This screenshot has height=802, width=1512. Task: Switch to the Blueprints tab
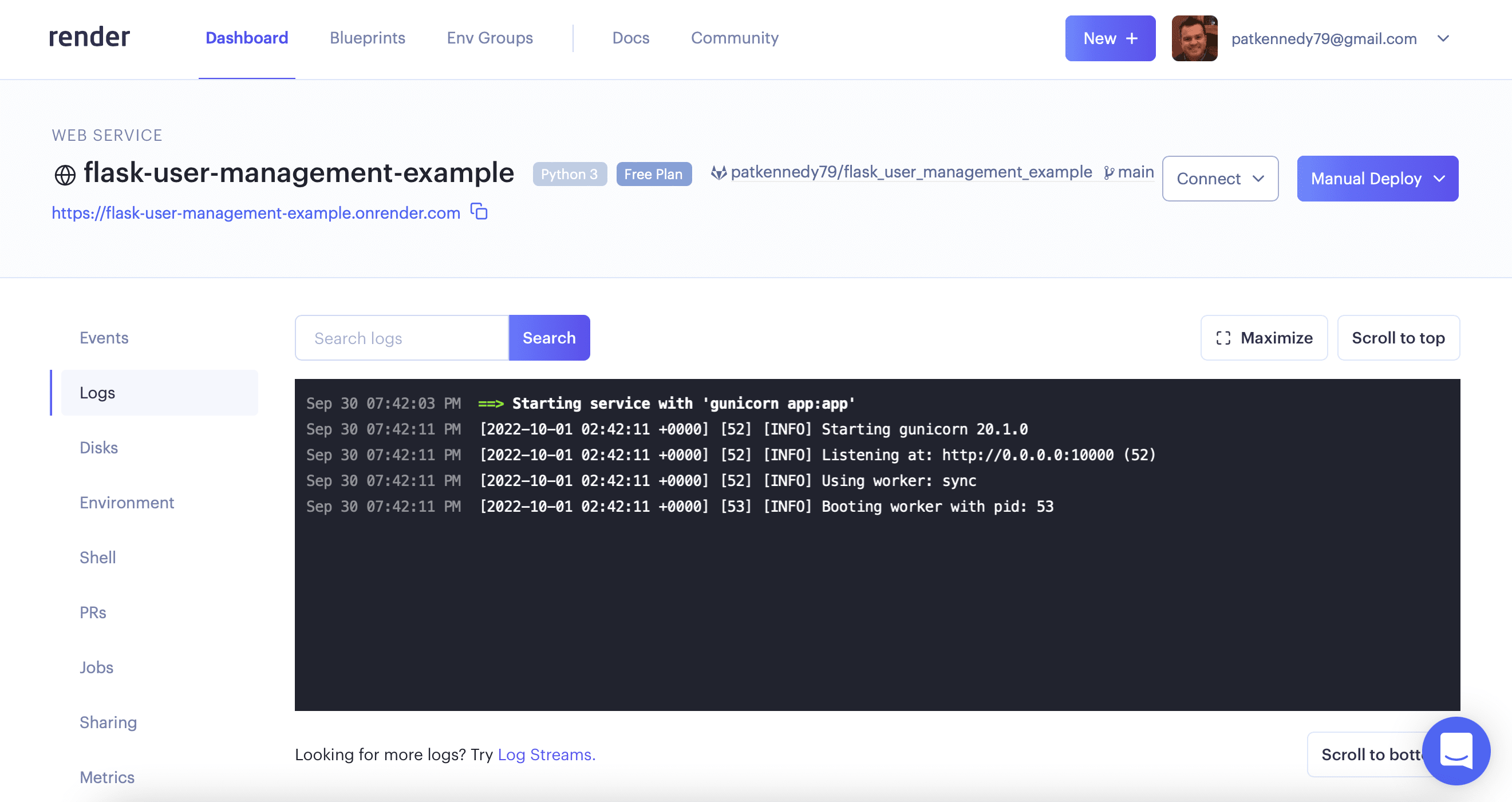point(368,38)
